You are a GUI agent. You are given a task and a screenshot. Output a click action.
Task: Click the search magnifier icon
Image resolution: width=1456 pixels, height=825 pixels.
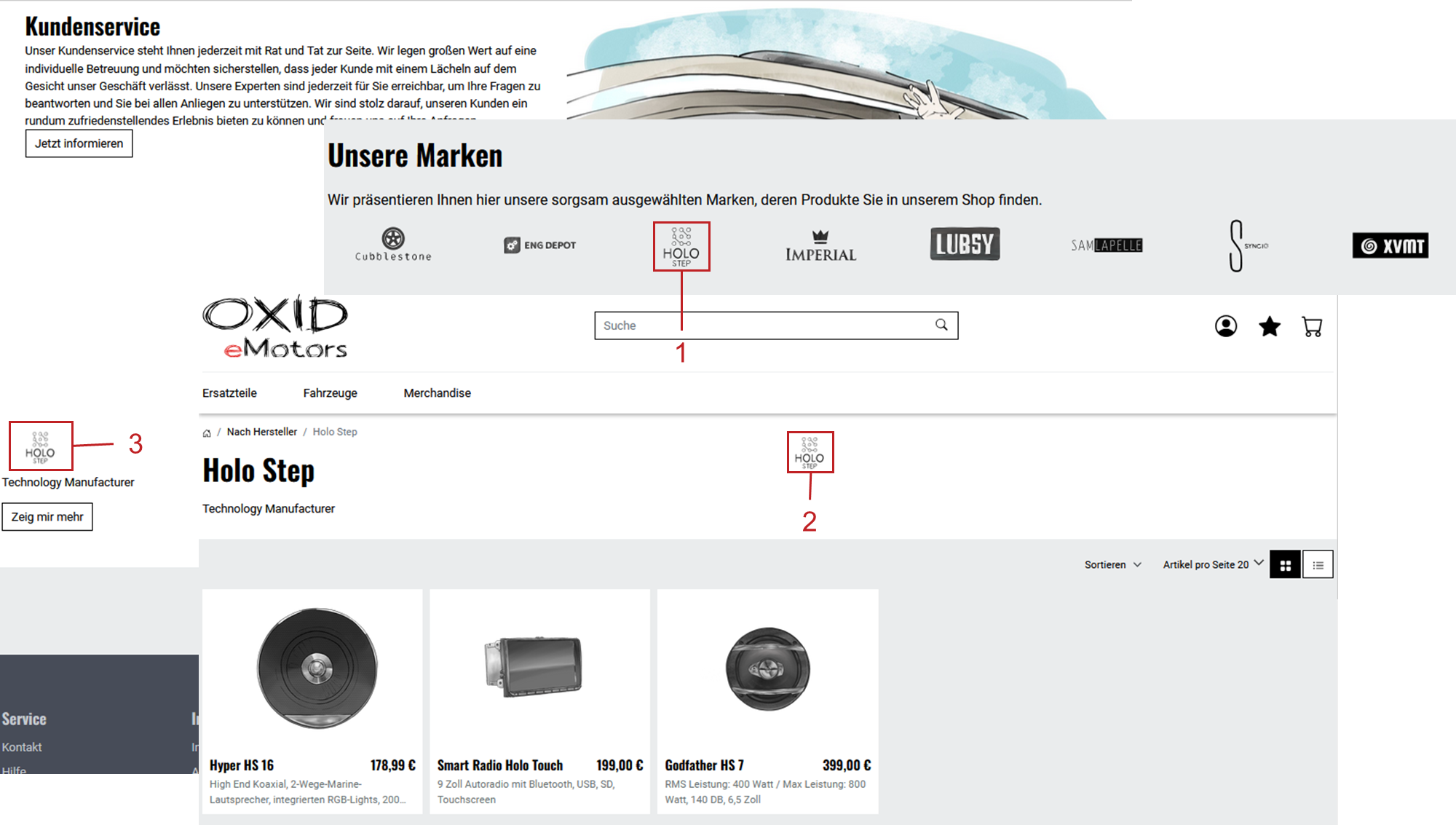(x=941, y=325)
